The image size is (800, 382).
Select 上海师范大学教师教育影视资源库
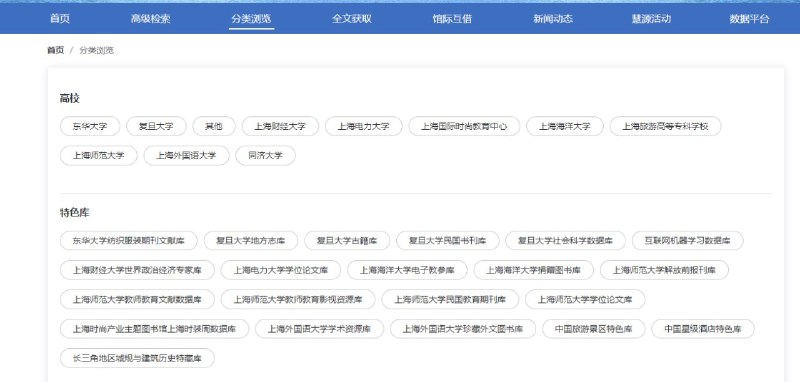pos(298,299)
